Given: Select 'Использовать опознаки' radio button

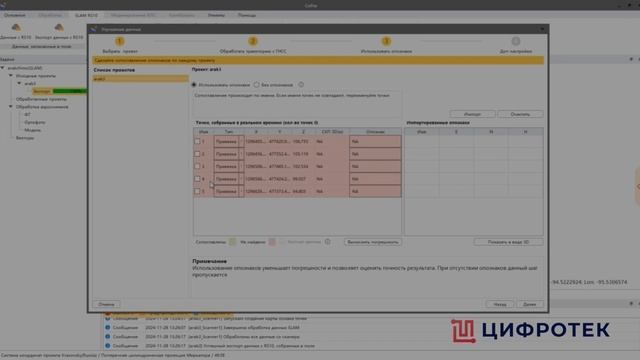Looking at the screenshot, I should [x=194, y=85].
